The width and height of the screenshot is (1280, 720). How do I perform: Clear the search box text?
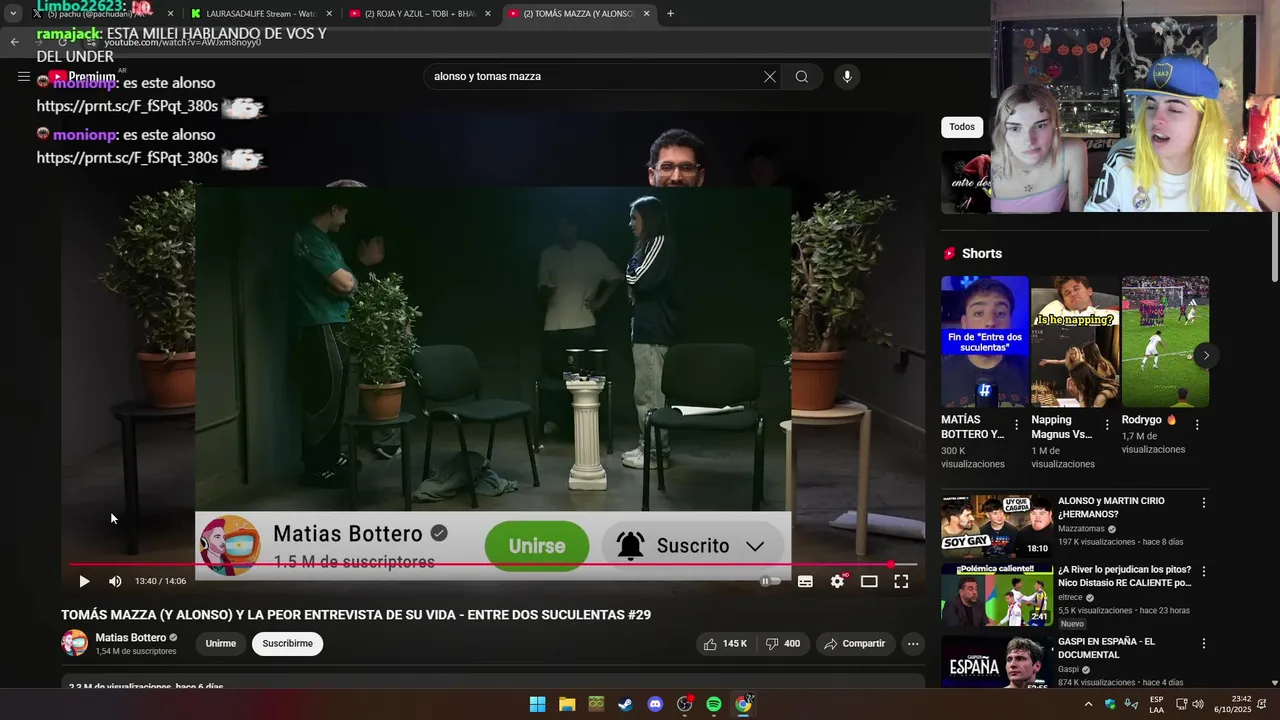[770, 77]
